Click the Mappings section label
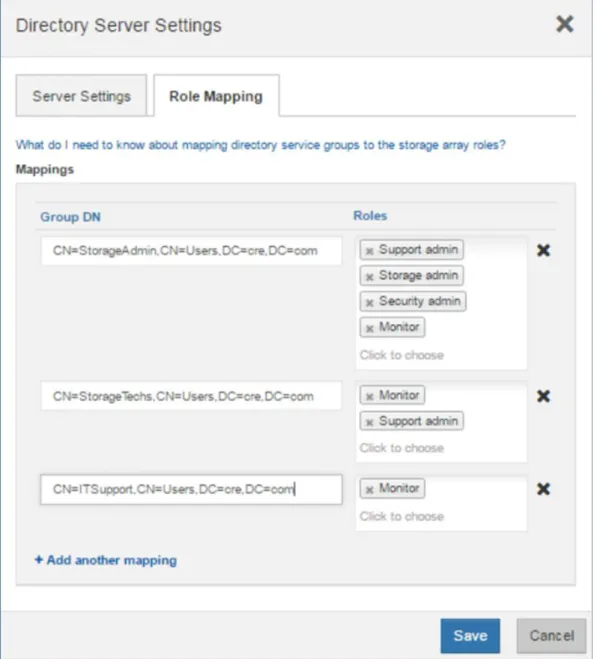This screenshot has width=597, height=659. click(45, 169)
